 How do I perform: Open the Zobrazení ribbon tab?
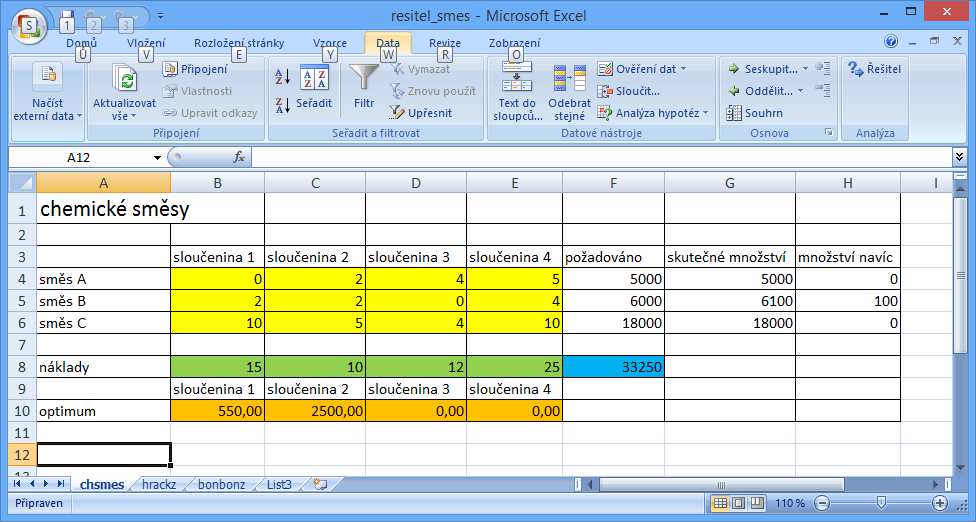click(515, 43)
